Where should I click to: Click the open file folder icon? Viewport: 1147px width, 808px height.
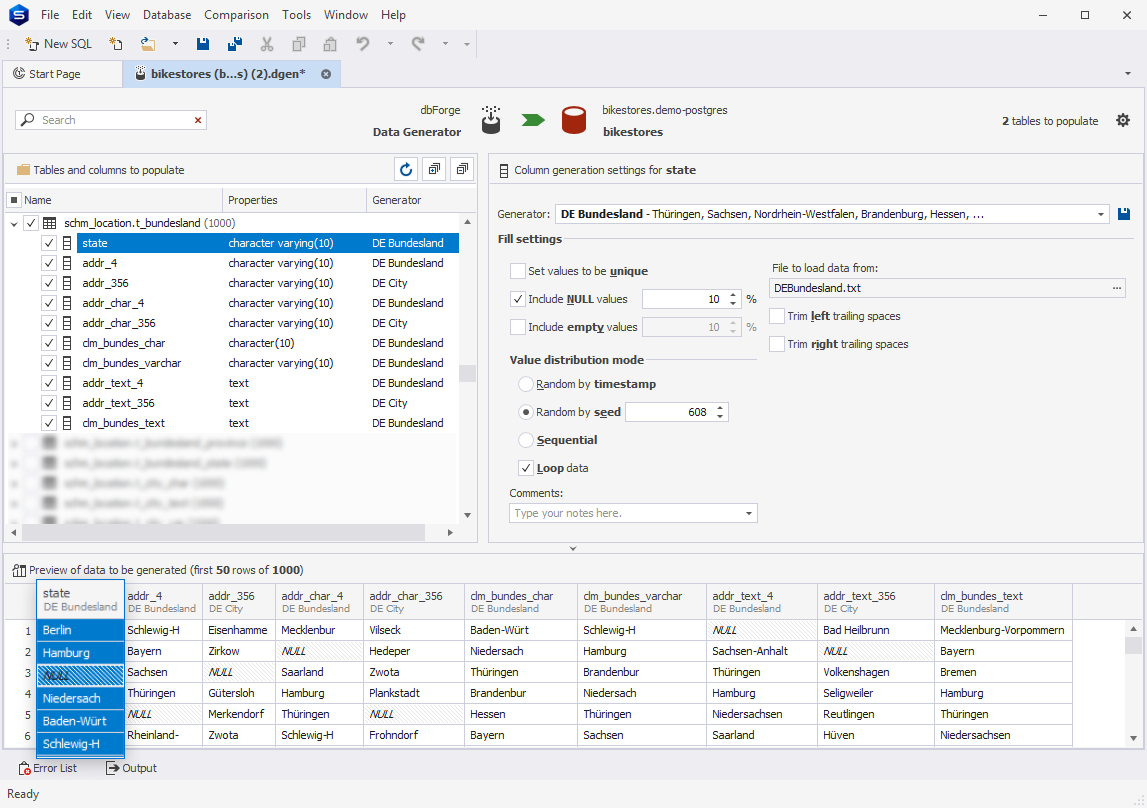[148, 44]
